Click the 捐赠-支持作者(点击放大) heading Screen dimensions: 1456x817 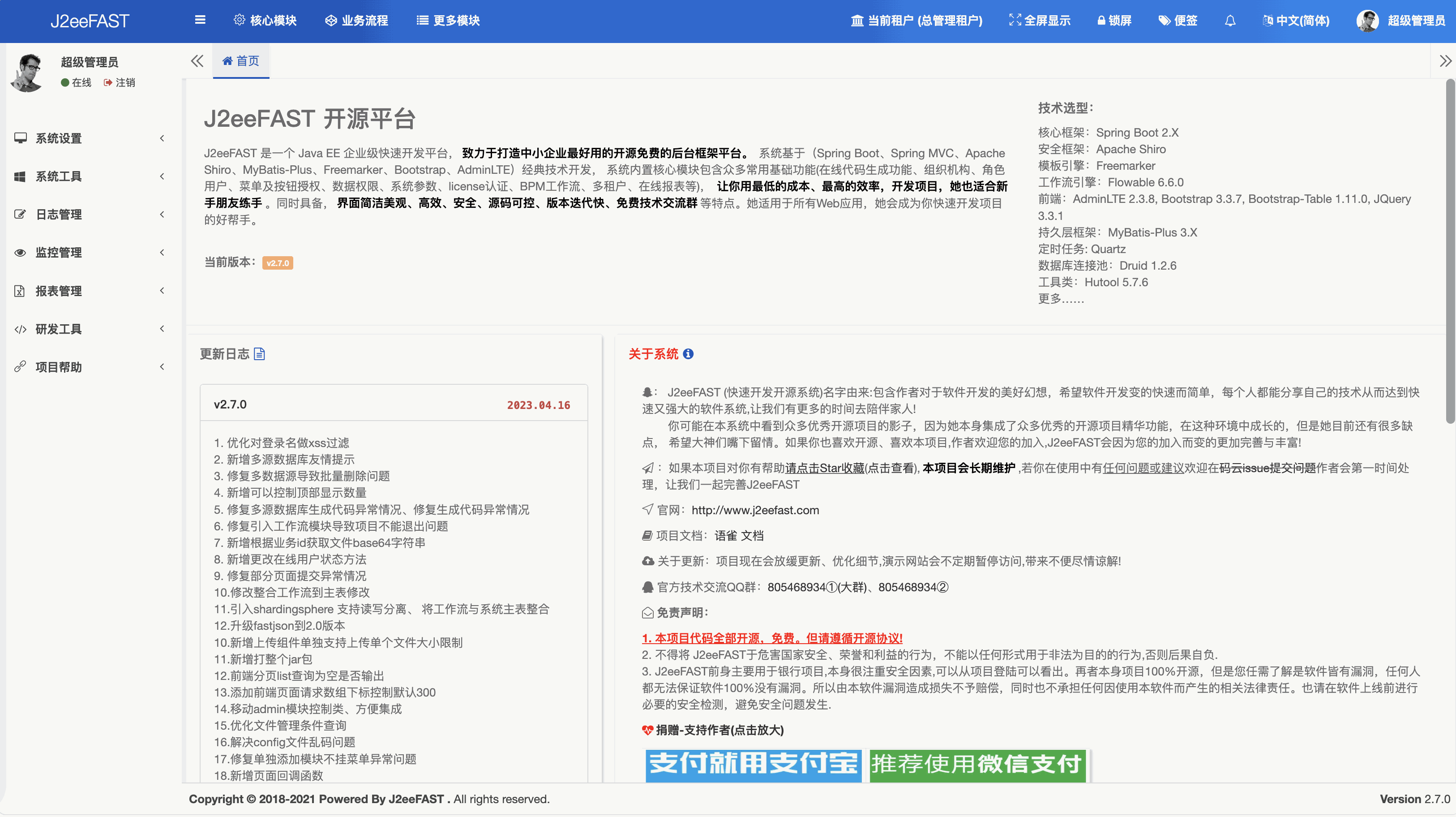[719, 731]
